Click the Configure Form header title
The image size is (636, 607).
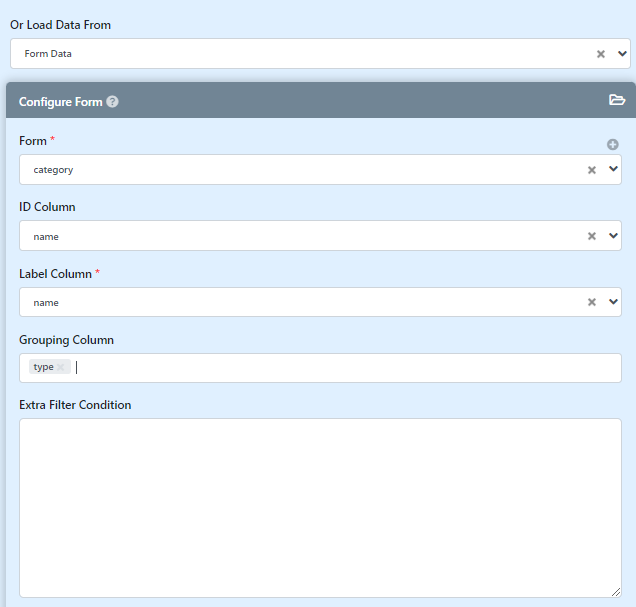tap(61, 102)
